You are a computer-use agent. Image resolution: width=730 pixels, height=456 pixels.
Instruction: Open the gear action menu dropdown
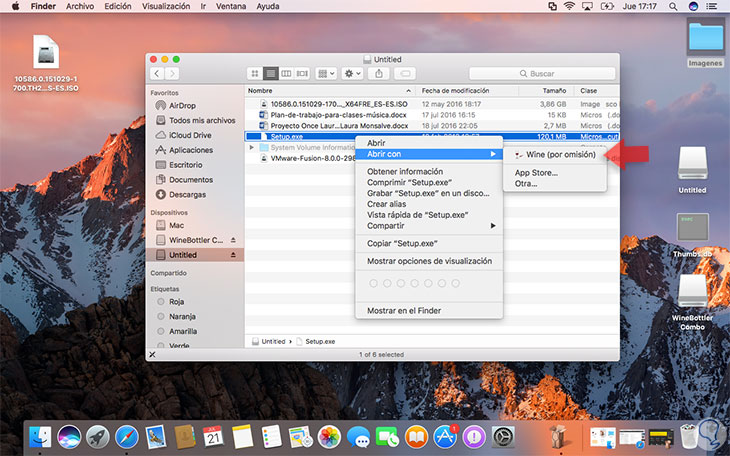pyautogui.click(x=352, y=74)
